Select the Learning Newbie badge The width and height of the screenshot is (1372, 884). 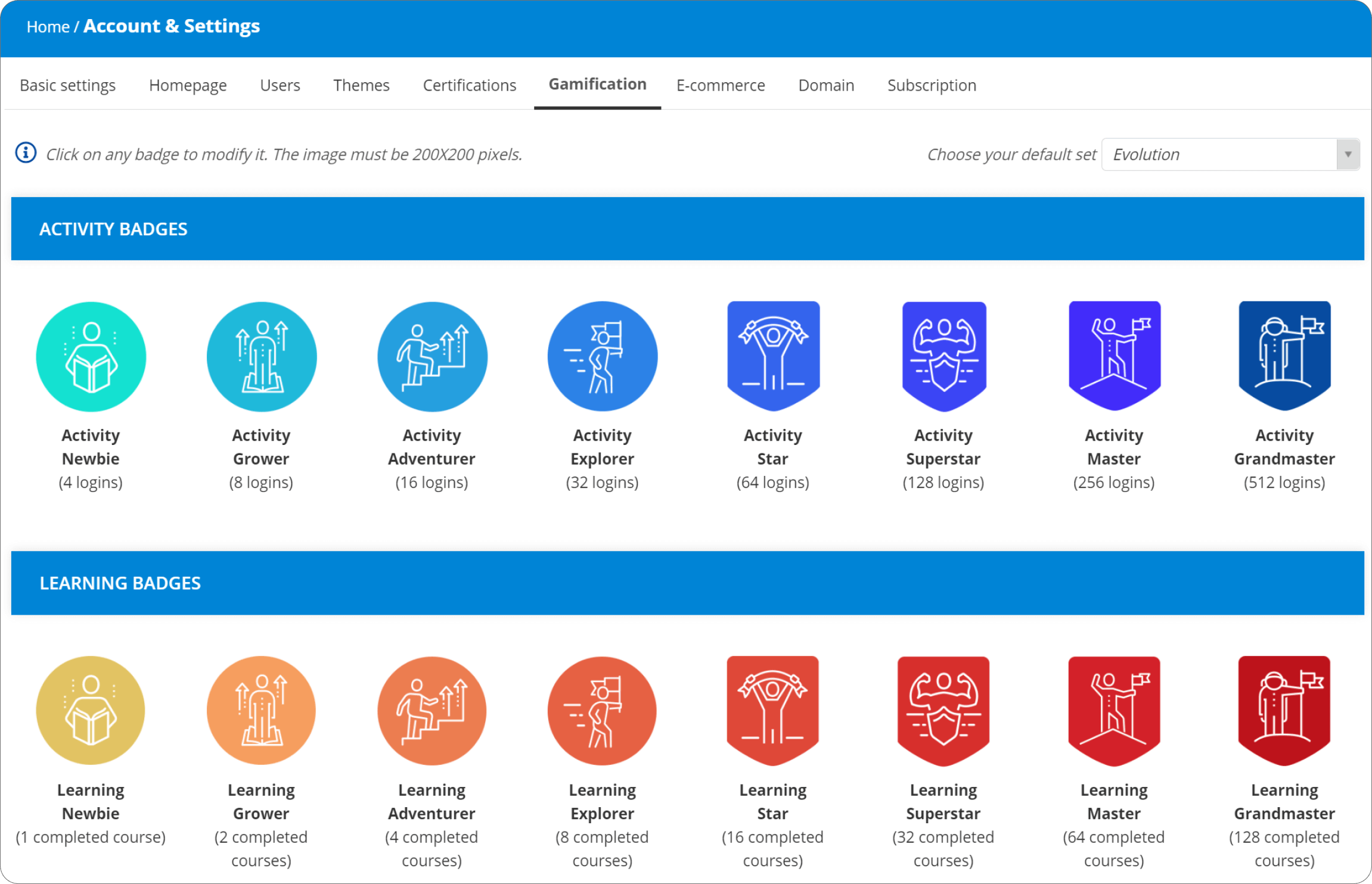click(91, 710)
